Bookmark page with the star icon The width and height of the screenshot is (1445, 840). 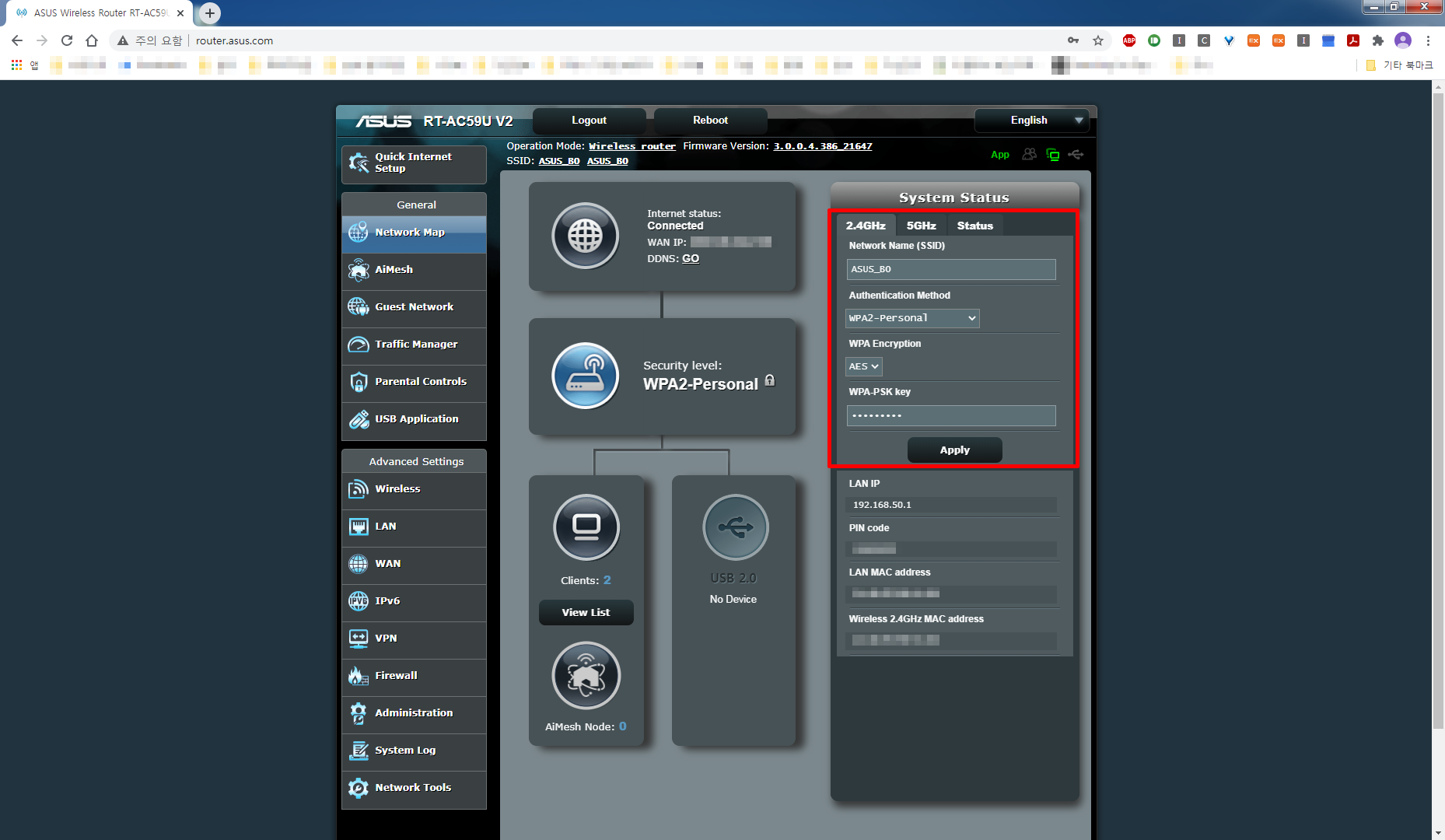tap(1098, 40)
